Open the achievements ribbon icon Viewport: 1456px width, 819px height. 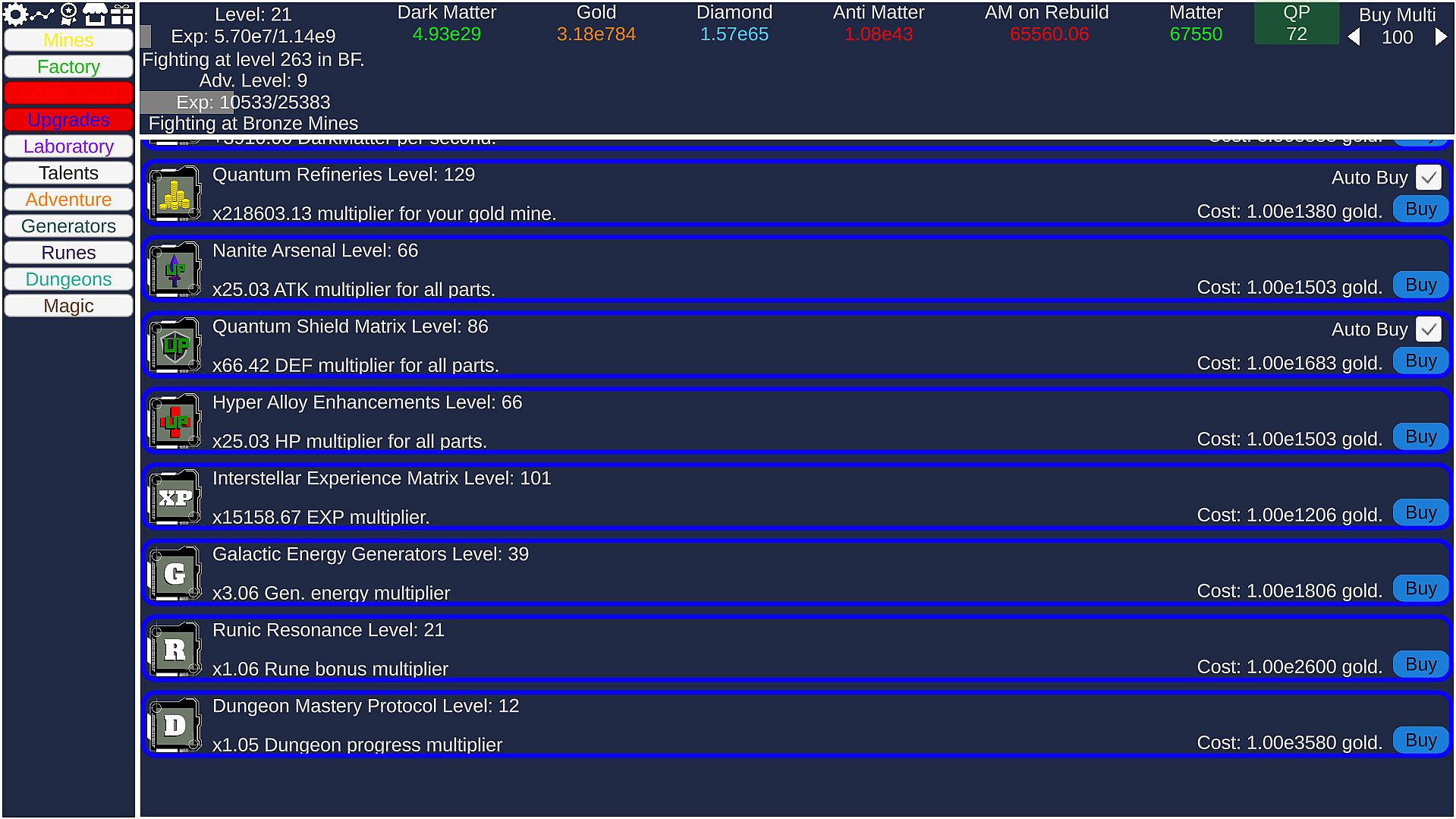pos(69,14)
